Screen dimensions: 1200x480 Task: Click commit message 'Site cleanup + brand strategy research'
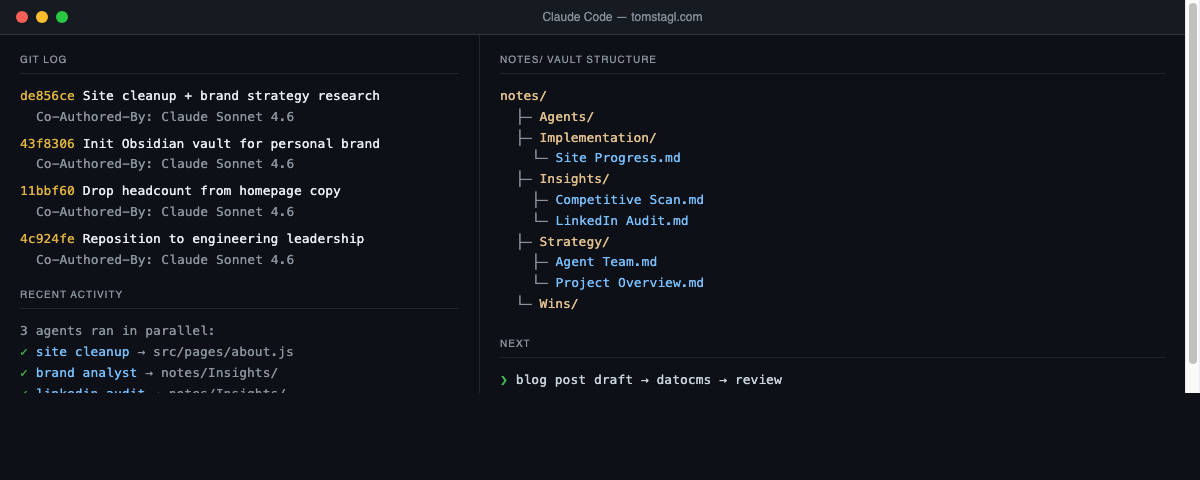pos(231,96)
